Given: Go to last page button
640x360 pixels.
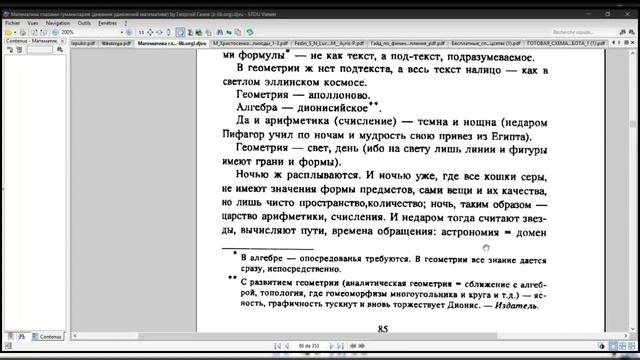Looking at the screenshot, I should 340,346.
